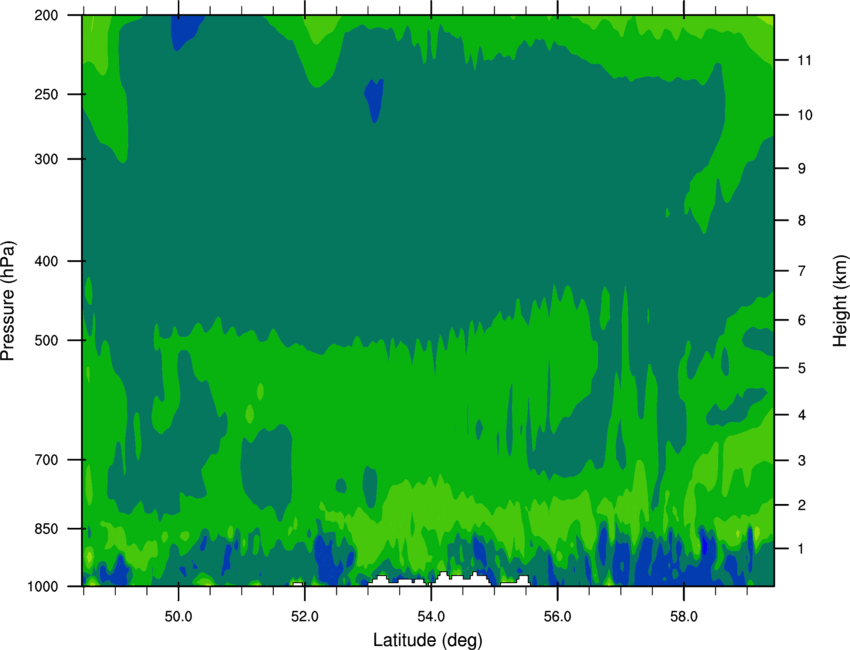The image size is (850, 650).
Task: Click the 7 km height tick label
Action: click(801, 271)
